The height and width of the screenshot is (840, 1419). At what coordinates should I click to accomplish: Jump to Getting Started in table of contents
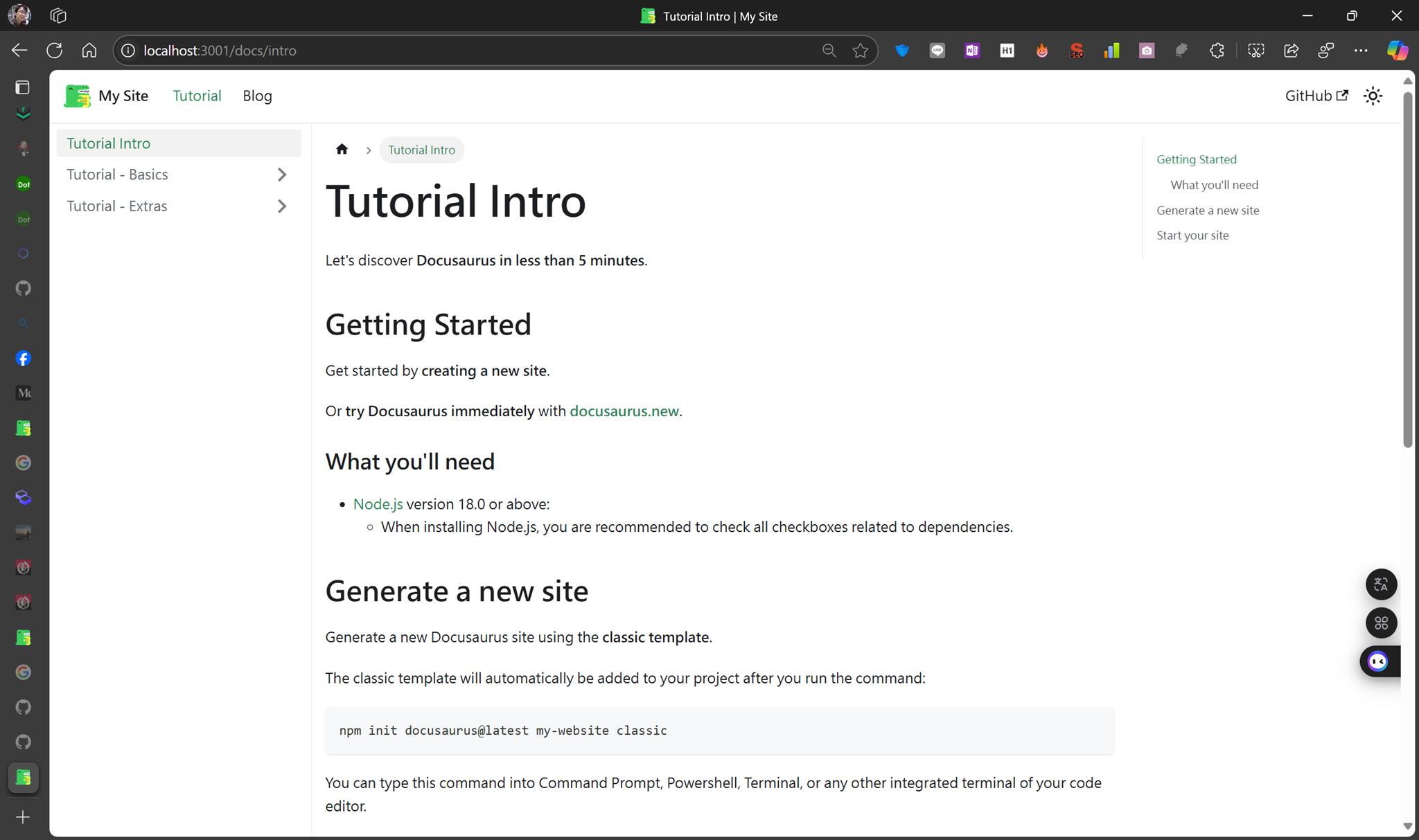tap(1196, 159)
